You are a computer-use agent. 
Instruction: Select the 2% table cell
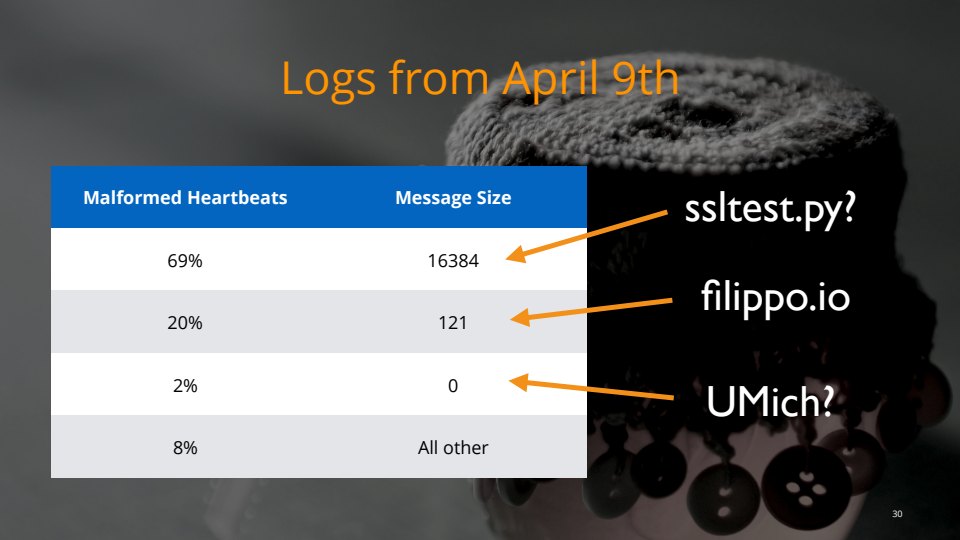[185, 385]
